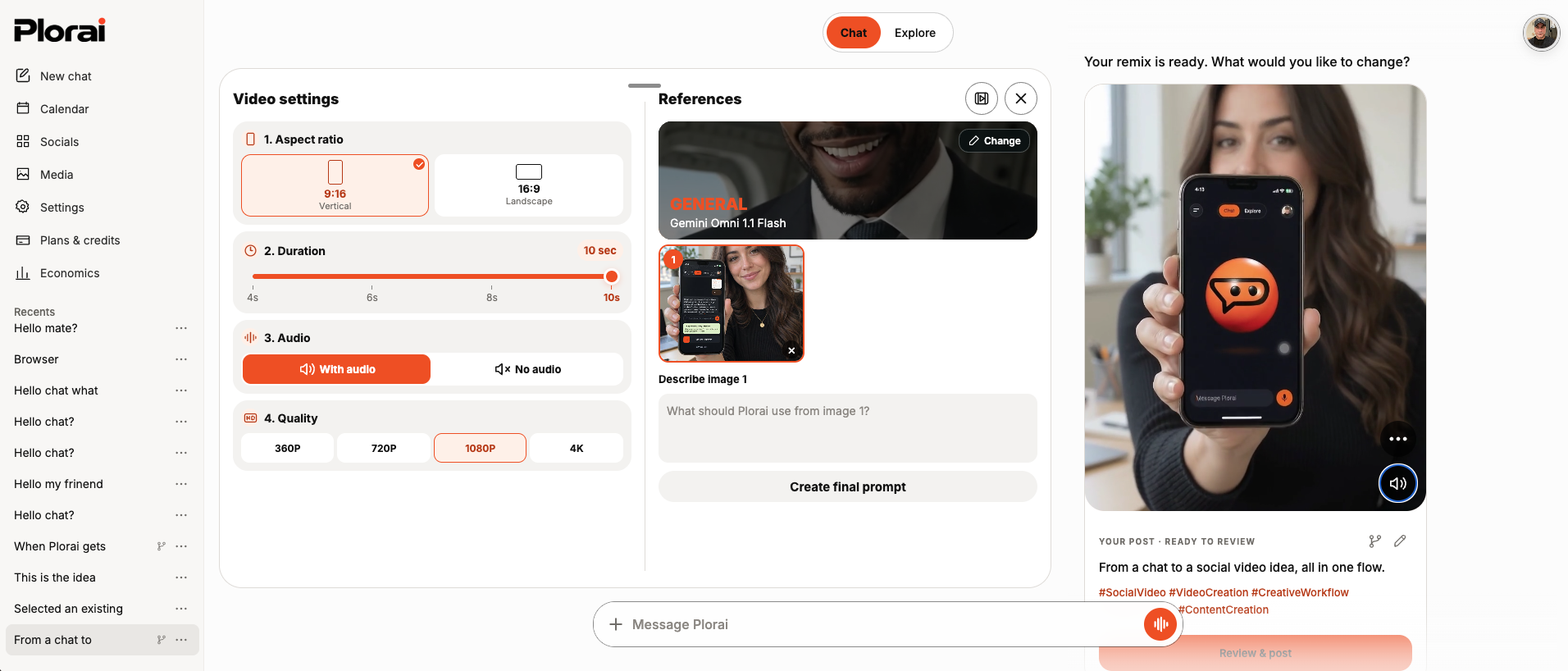The height and width of the screenshot is (671, 1568).
Task: Open the Socials section
Action: click(x=47, y=142)
